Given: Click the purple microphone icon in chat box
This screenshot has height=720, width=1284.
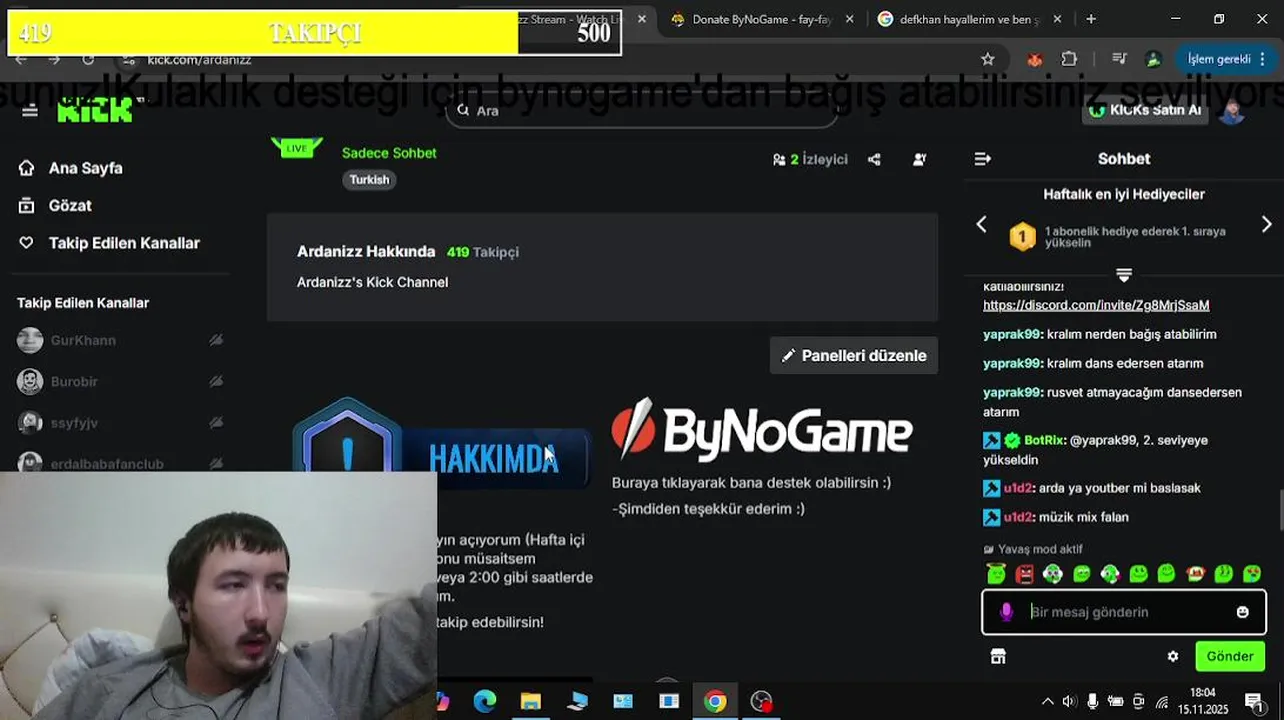Looking at the screenshot, I should [1006, 612].
